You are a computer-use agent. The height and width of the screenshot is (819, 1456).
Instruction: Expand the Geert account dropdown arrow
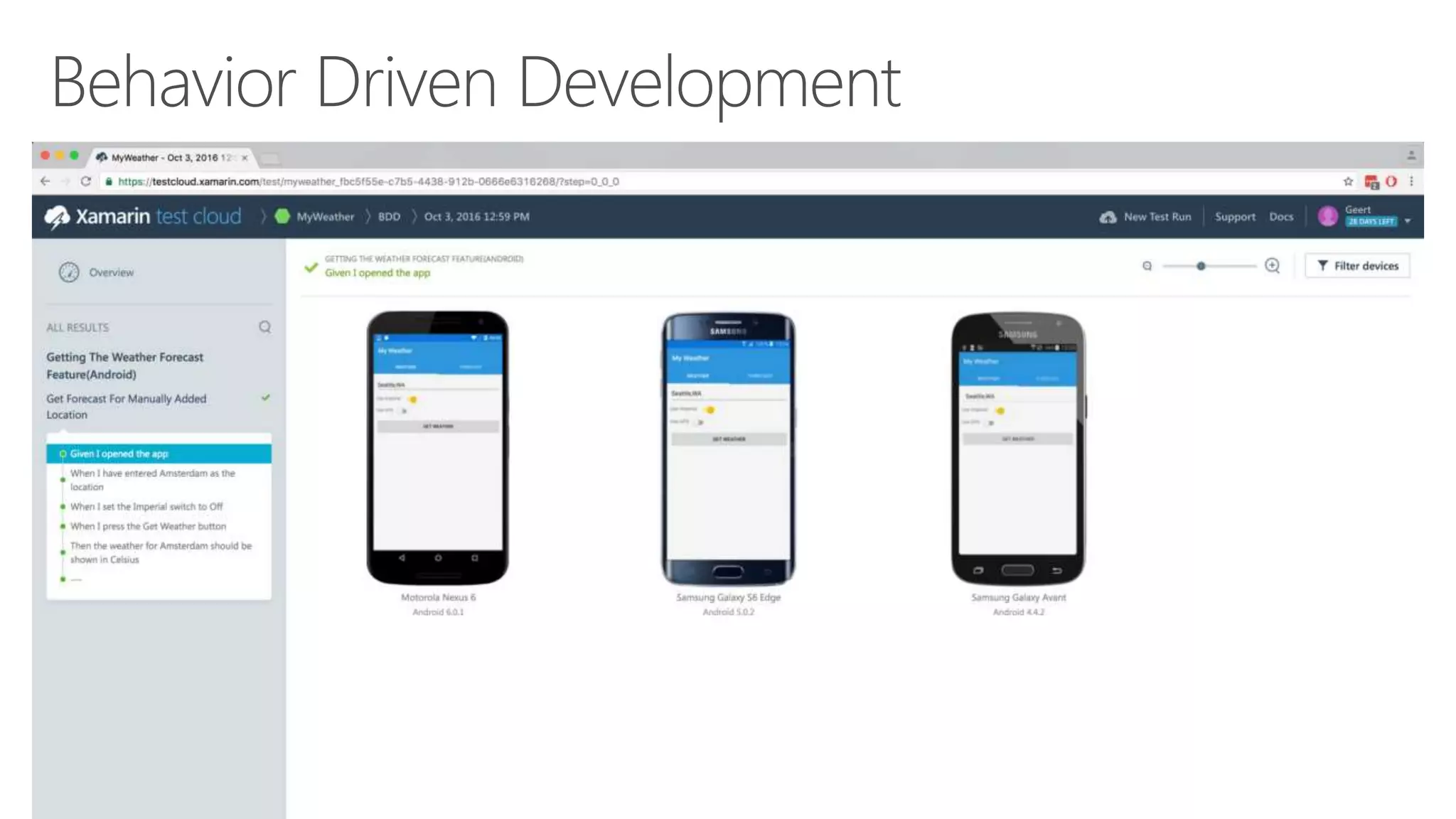pyautogui.click(x=1408, y=221)
